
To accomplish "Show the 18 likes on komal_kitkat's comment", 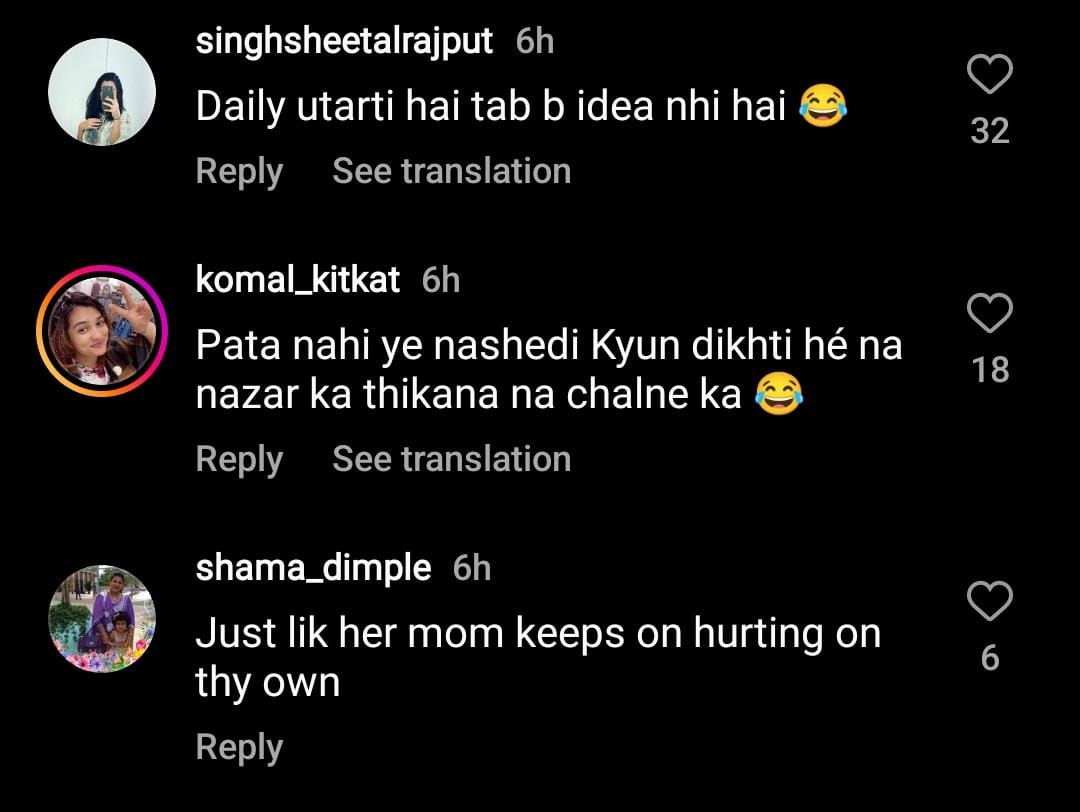I will click(990, 370).
